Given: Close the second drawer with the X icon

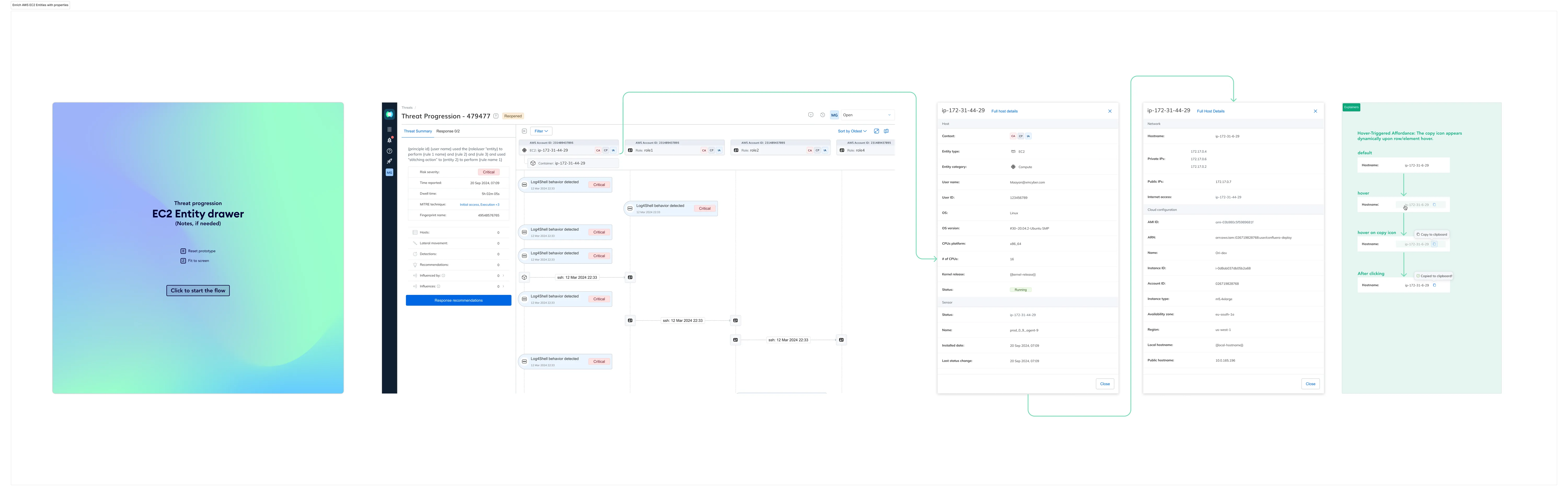Looking at the screenshot, I should [1315, 111].
